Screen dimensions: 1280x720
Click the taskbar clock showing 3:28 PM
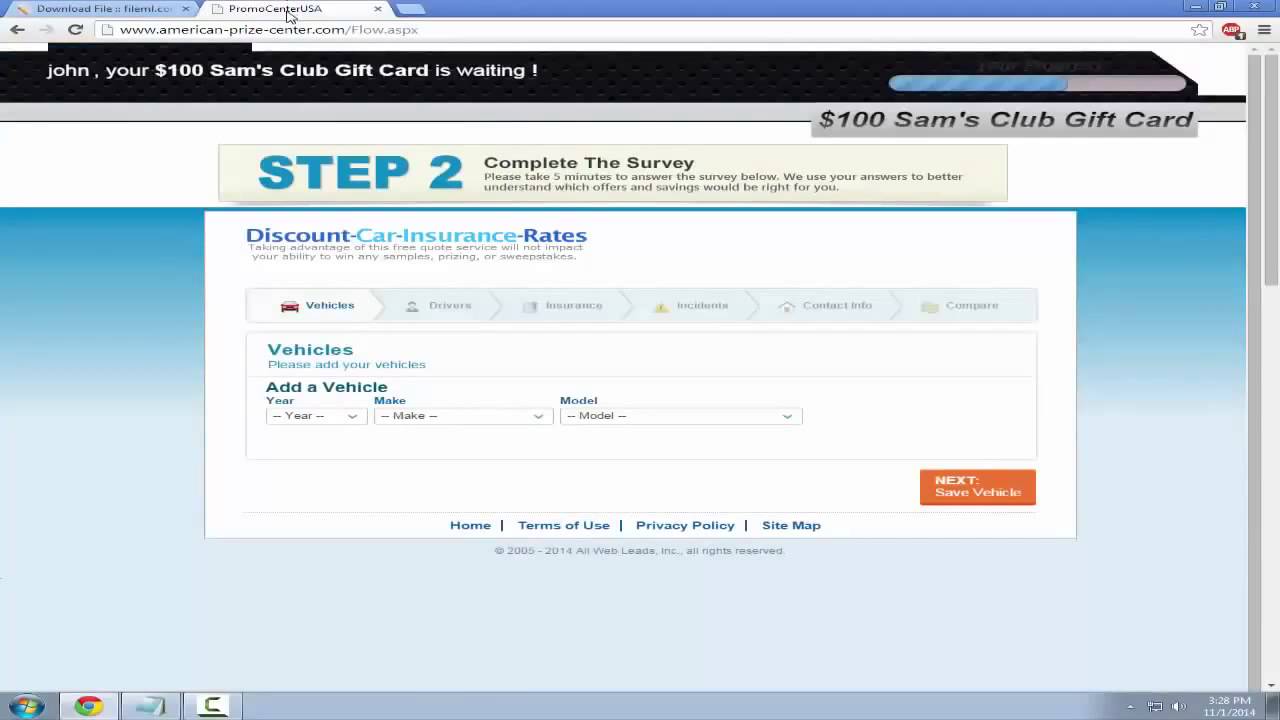tap(1229, 706)
